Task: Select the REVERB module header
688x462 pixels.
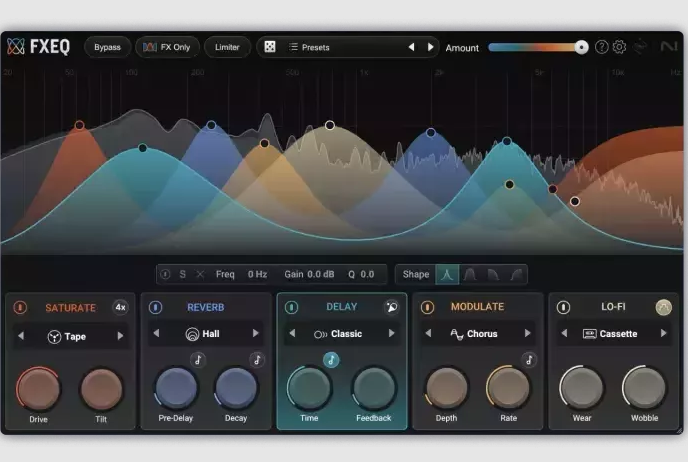Action: (x=206, y=307)
